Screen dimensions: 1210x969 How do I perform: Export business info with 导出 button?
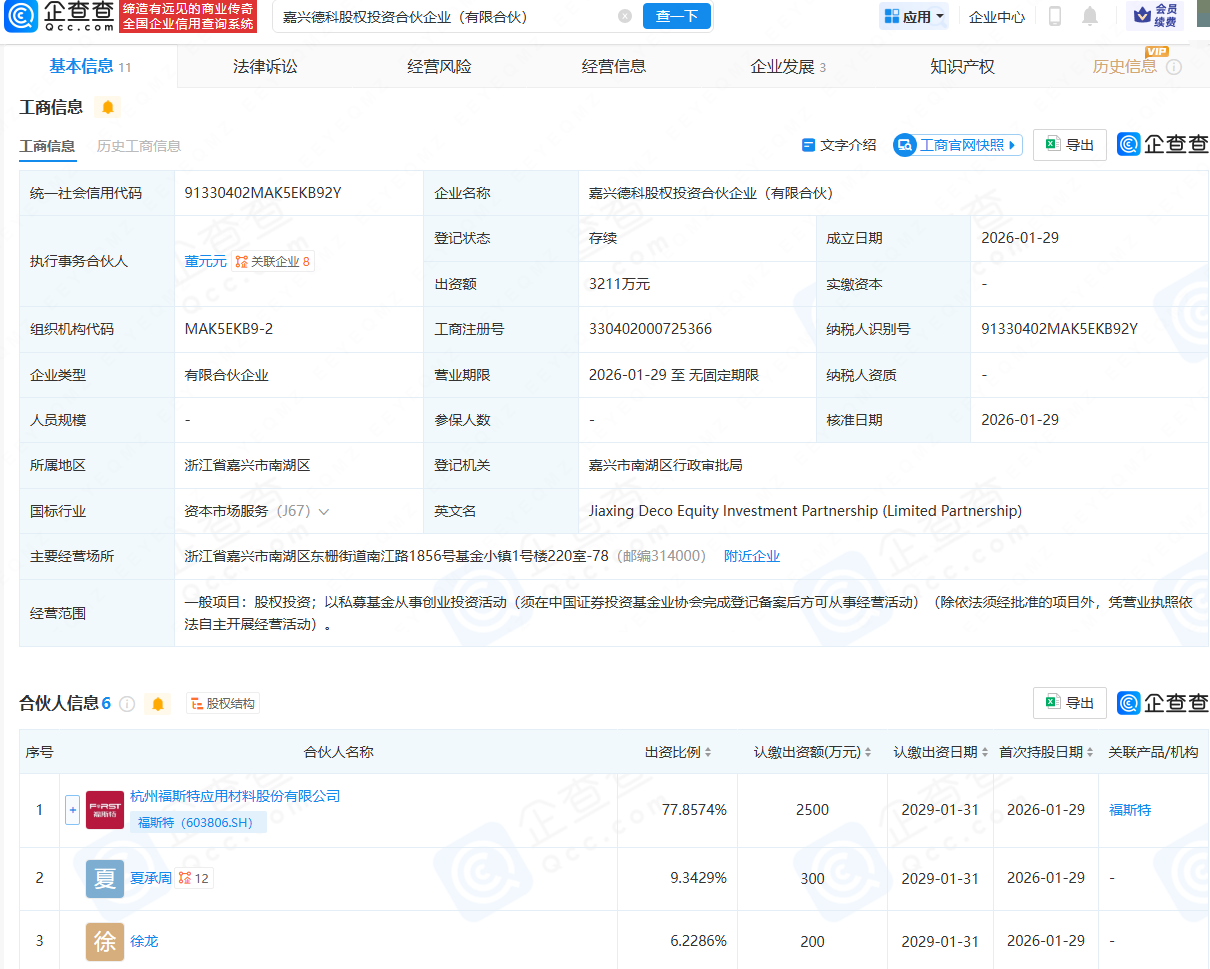click(x=1070, y=145)
